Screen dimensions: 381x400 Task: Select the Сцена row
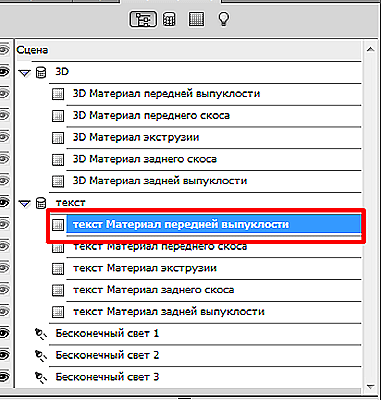coord(189,50)
